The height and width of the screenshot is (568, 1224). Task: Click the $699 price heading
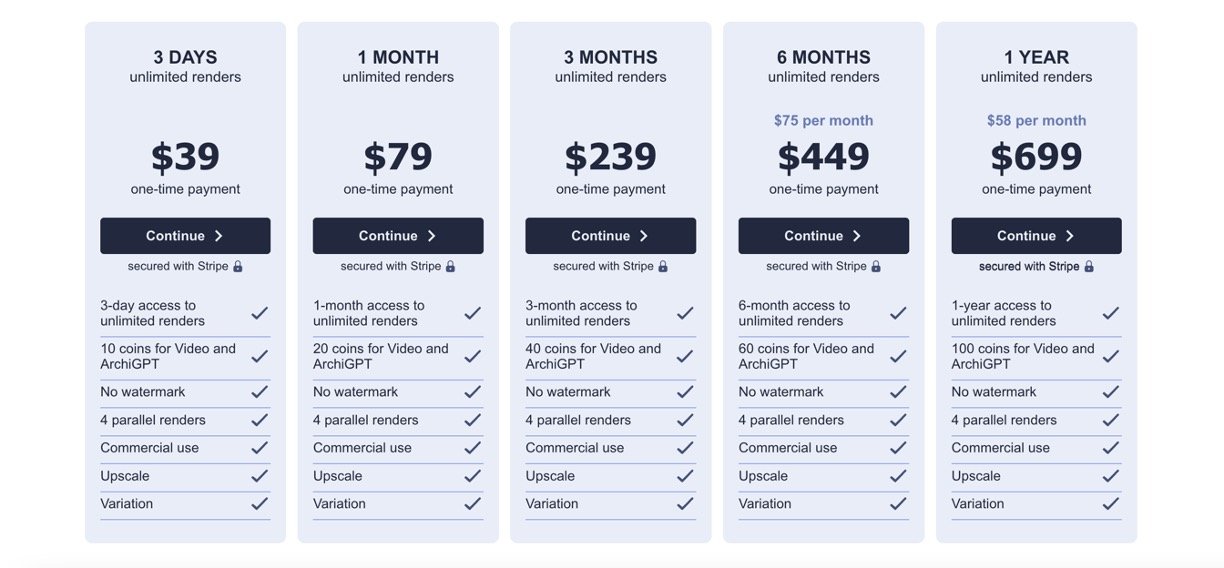point(1036,157)
